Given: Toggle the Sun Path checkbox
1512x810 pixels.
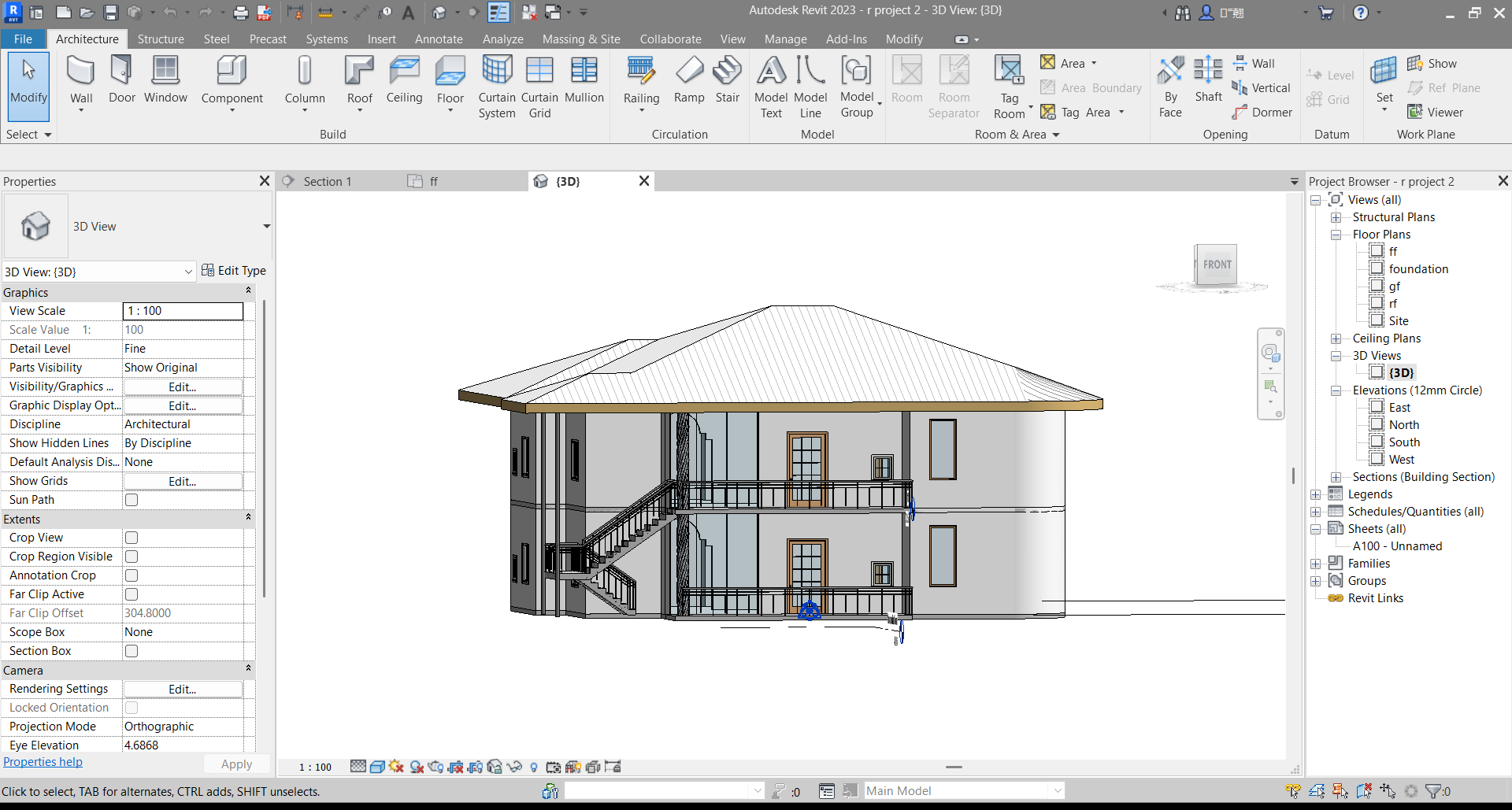Looking at the screenshot, I should (132, 500).
